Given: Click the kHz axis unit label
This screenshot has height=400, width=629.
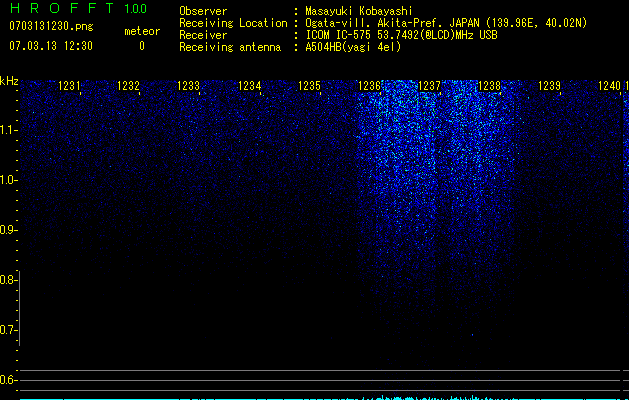Looking at the screenshot, I should click(x=9, y=81).
